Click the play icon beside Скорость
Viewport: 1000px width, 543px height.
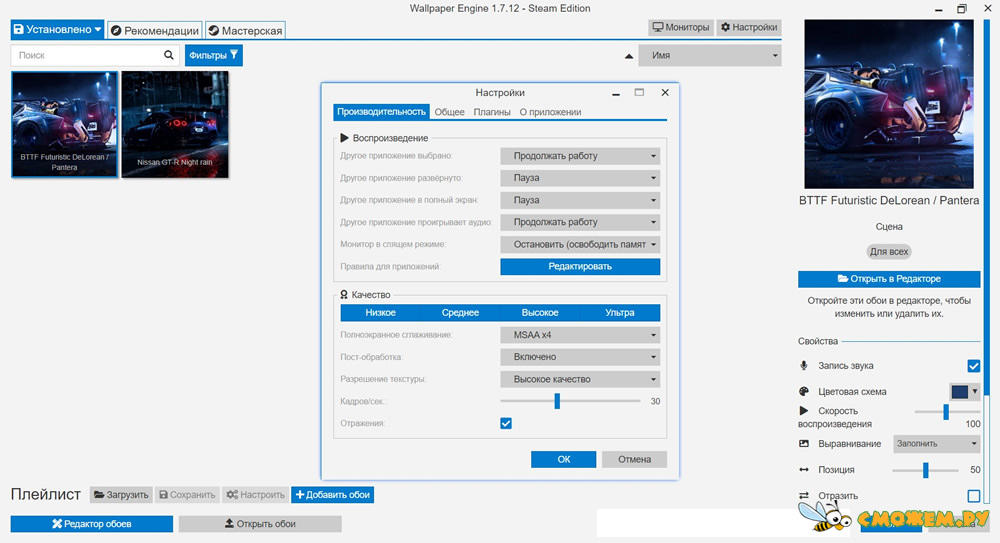[x=804, y=410]
